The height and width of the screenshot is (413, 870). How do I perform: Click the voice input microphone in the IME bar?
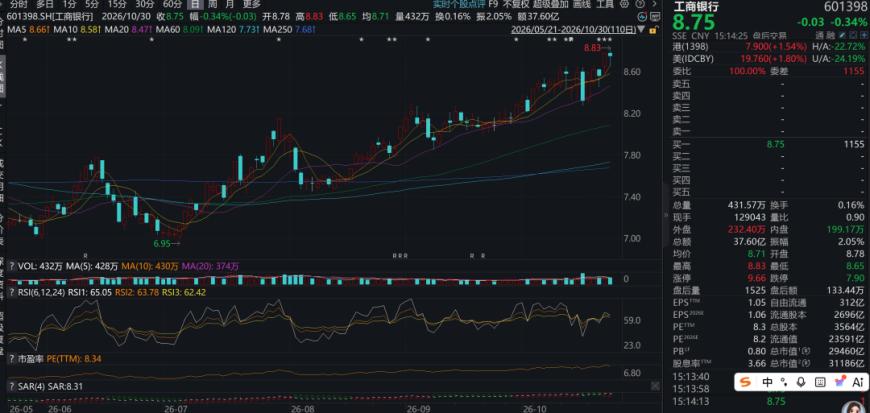801,382
